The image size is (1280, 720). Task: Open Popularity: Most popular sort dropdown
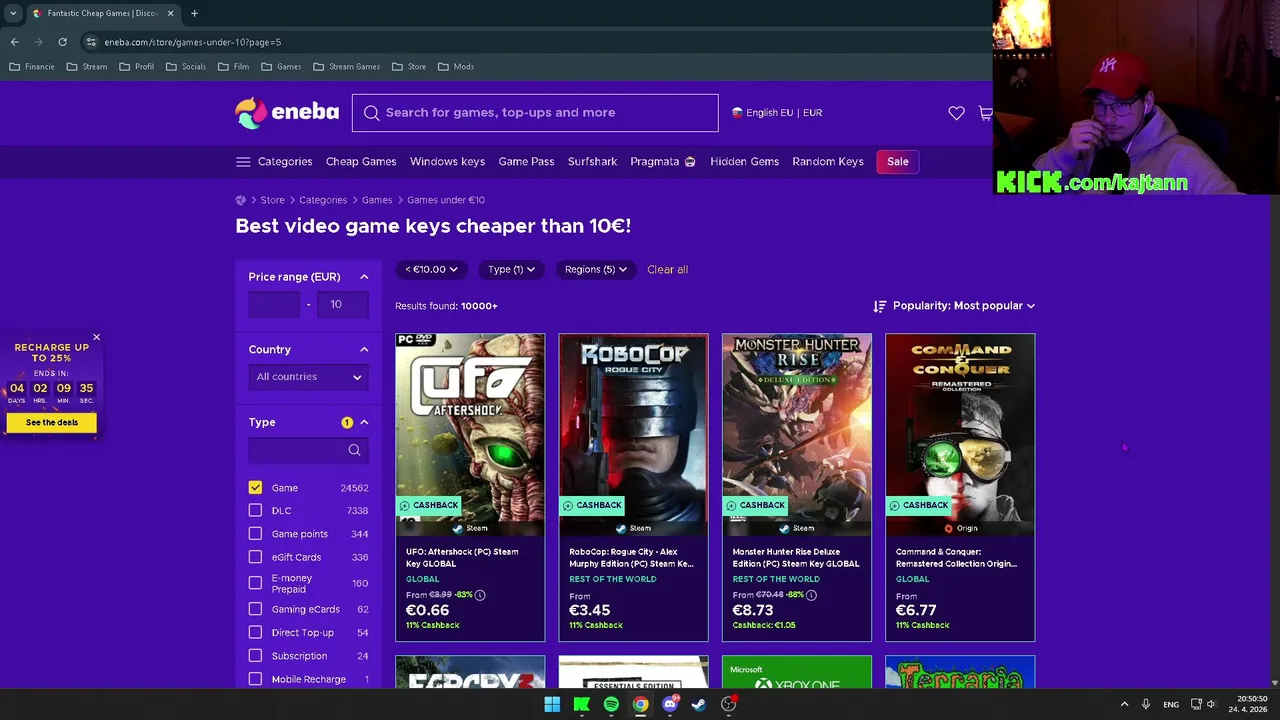click(954, 306)
